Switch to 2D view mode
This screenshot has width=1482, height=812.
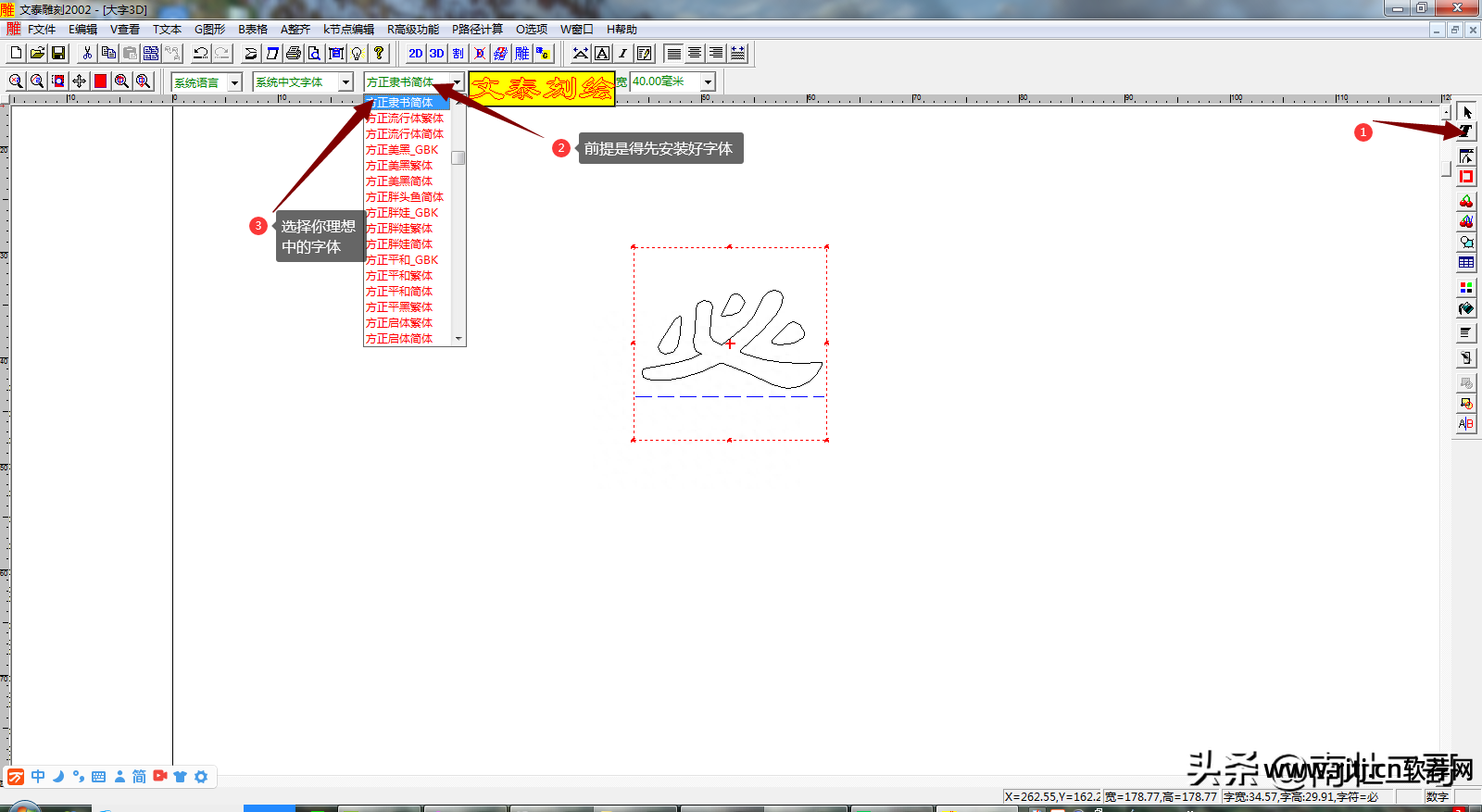(x=415, y=54)
